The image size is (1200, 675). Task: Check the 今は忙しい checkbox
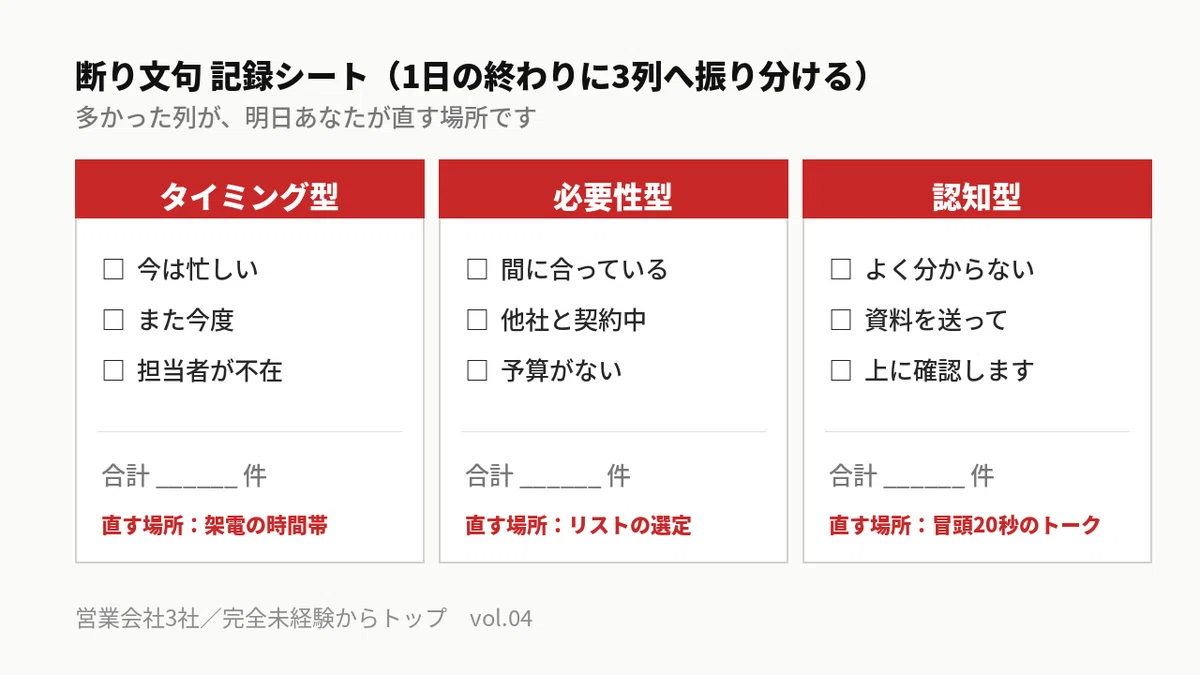pyautogui.click(x=113, y=270)
